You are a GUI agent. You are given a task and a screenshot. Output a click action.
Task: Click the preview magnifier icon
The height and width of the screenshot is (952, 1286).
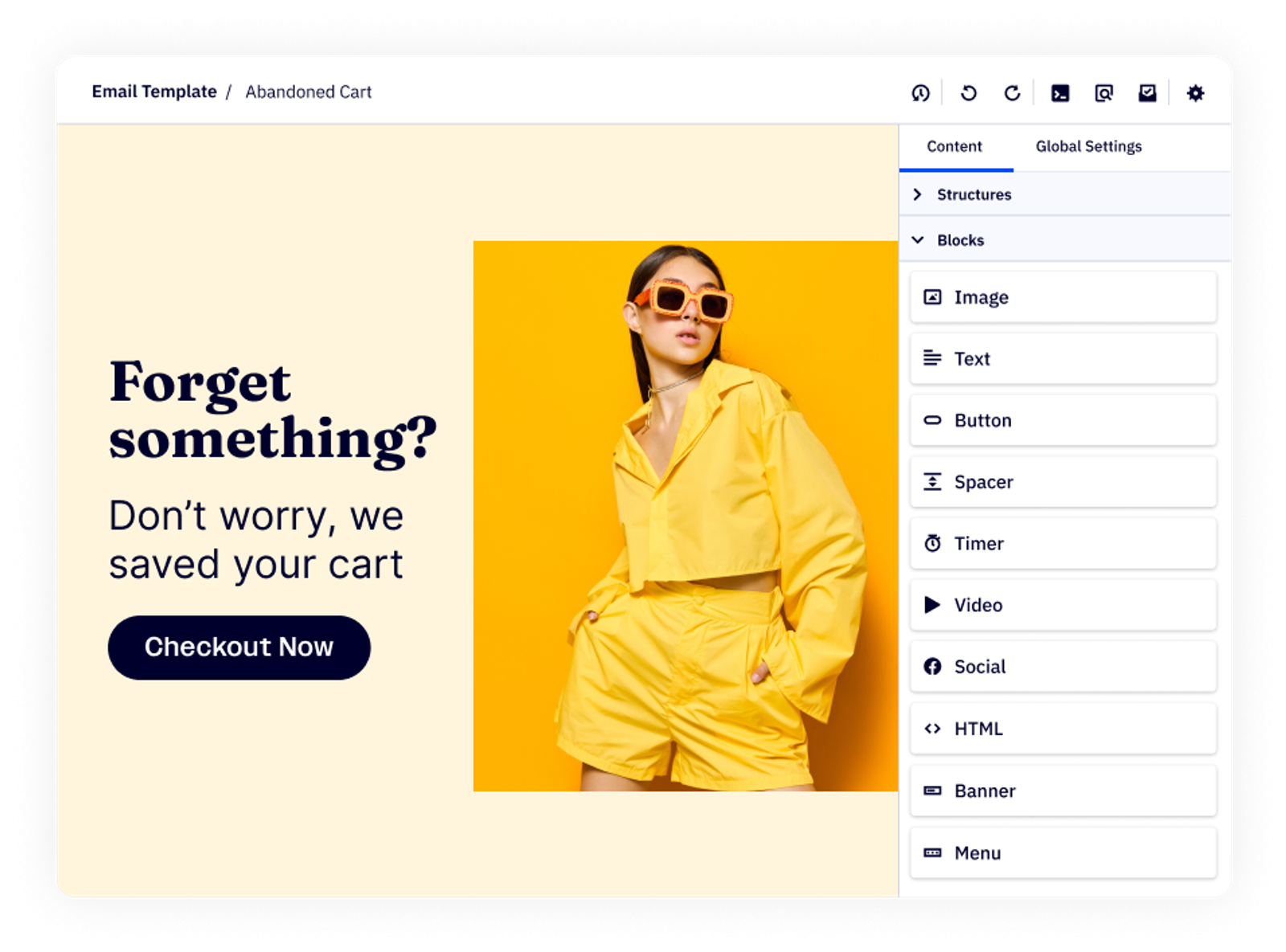tap(1104, 93)
